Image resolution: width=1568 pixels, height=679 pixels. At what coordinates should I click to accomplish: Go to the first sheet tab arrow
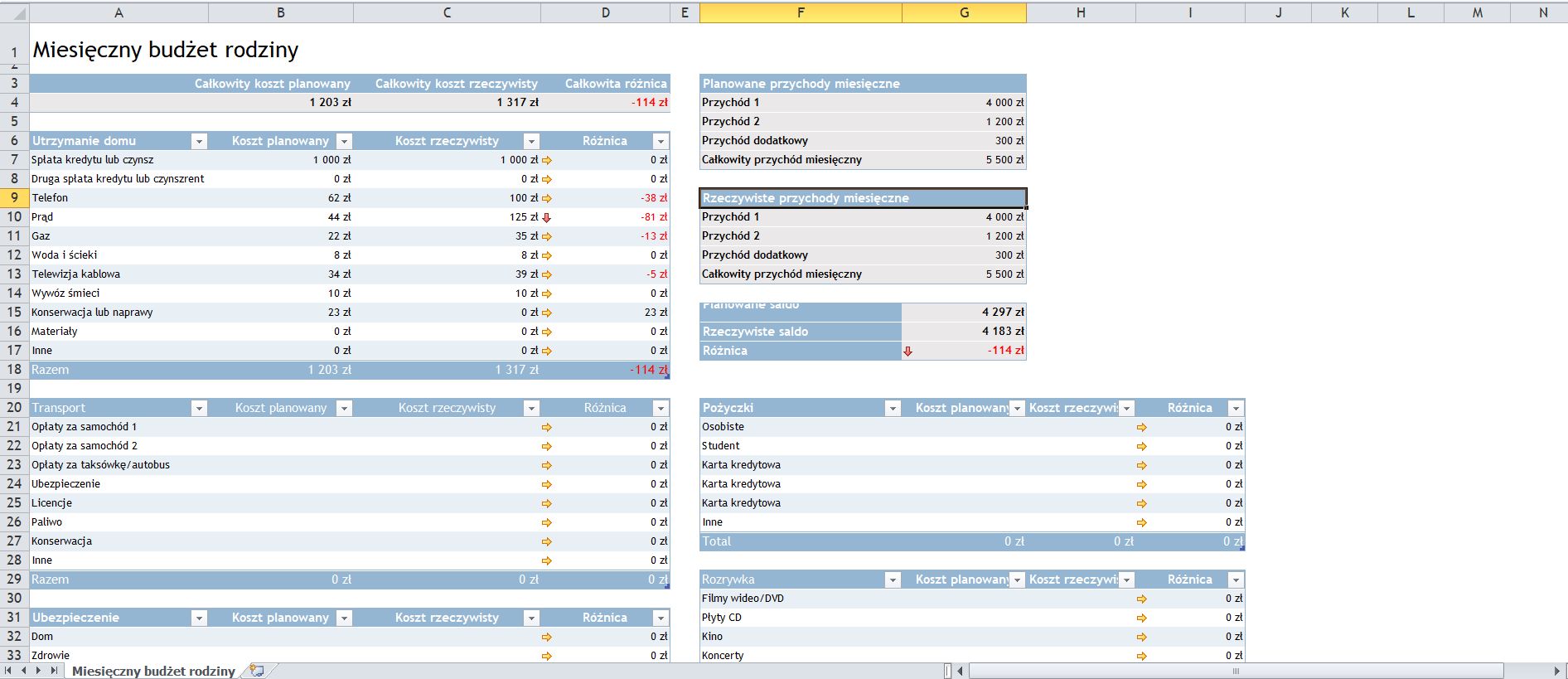pyautogui.click(x=9, y=670)
